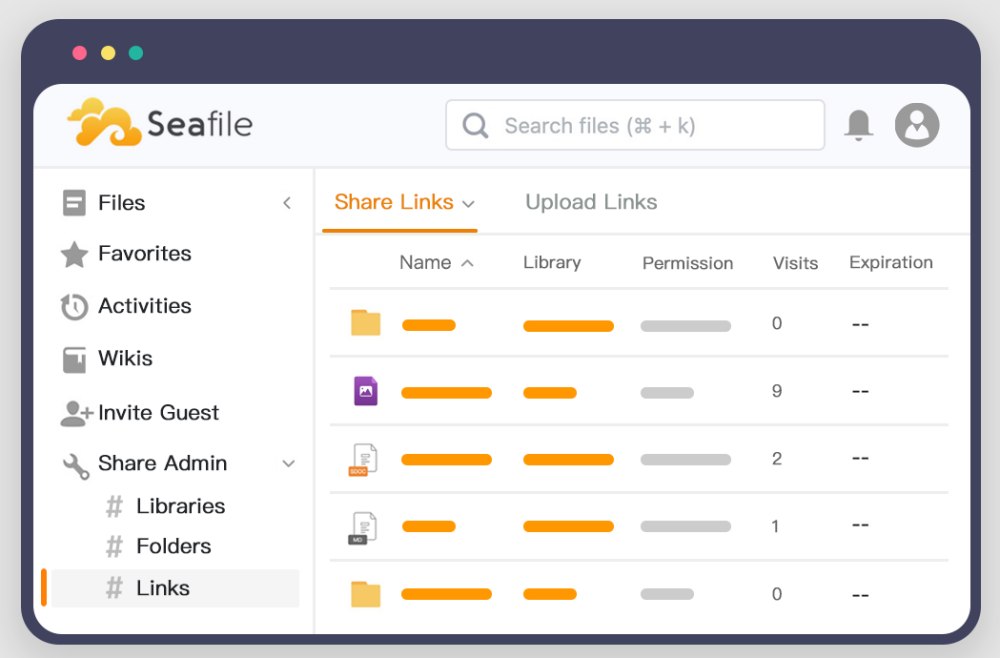Select the Files sidebar icon
This screenshot has width=1000, height=658.
coord(73,202)
